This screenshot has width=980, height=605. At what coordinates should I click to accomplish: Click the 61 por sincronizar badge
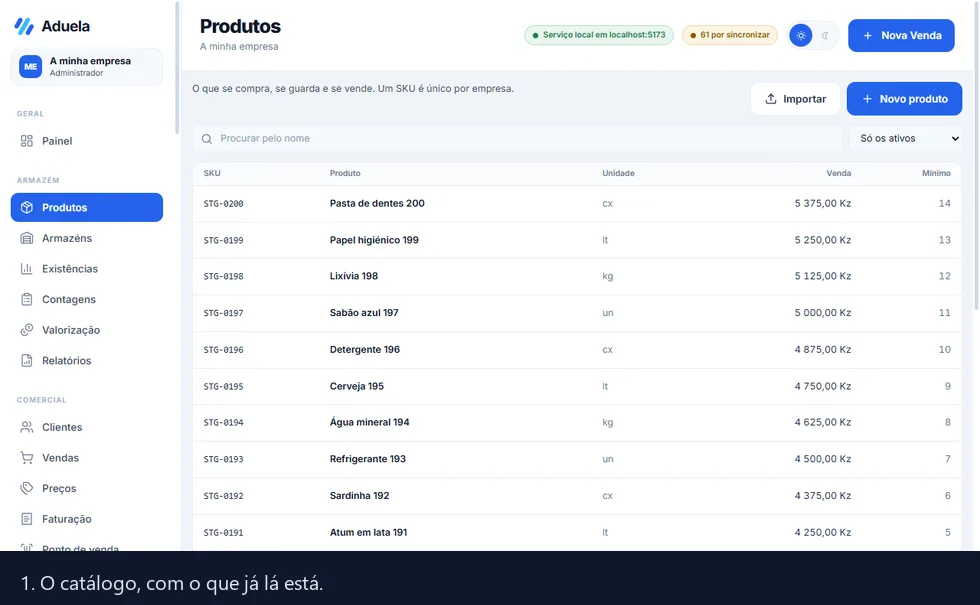click(x=729, y=35)
